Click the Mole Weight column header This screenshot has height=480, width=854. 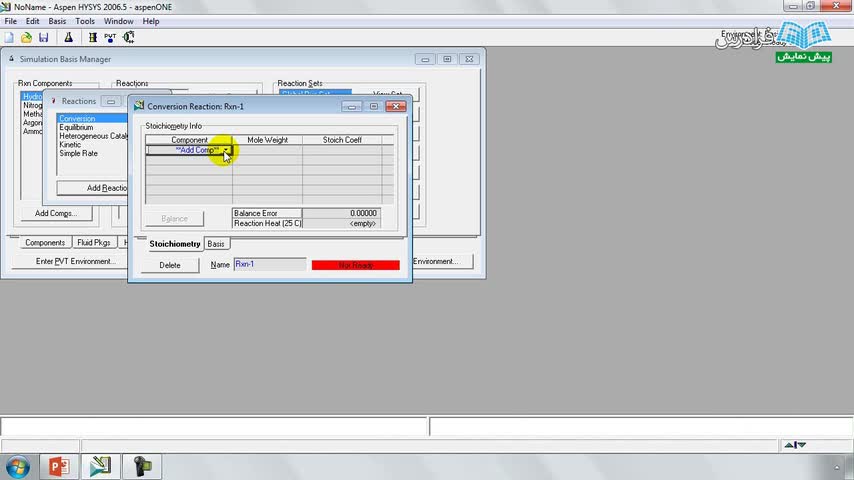click(267, 140)
